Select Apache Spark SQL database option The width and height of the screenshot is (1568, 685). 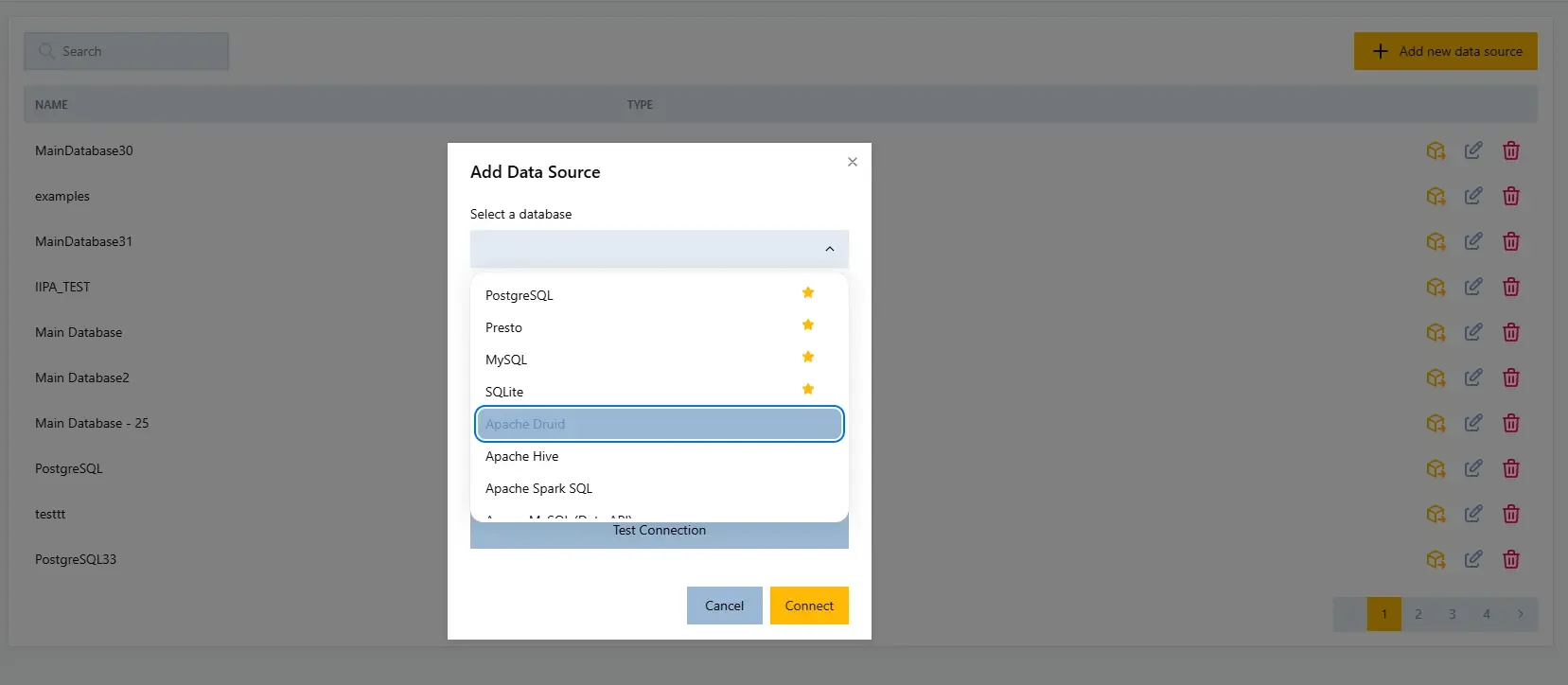pos(660,488)
